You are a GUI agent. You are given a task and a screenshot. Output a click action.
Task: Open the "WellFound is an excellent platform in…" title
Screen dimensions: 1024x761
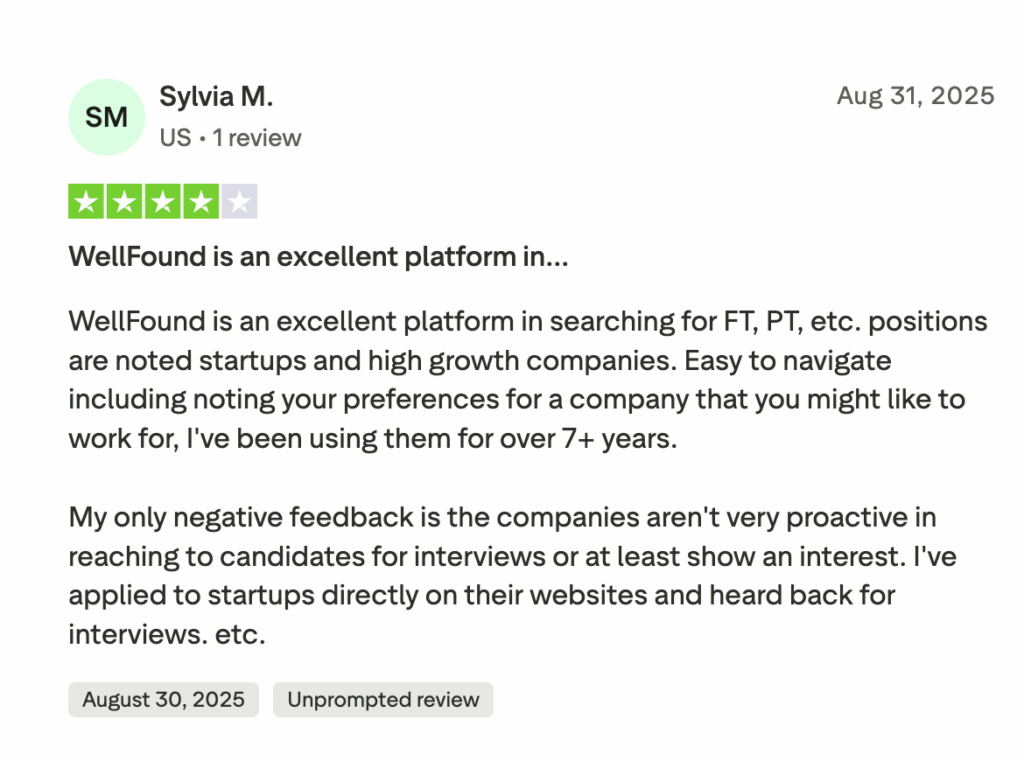click(x=318, y=257)
